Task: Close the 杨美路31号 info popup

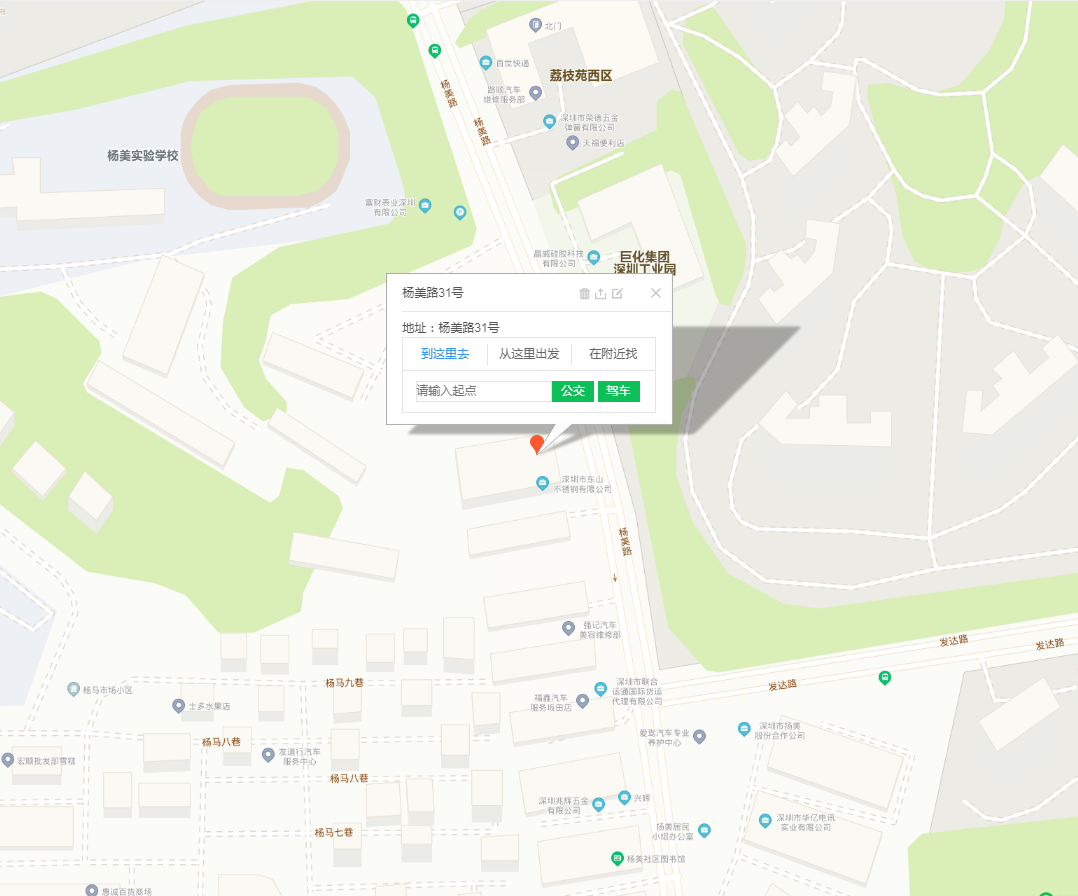Action: [656, 293]
